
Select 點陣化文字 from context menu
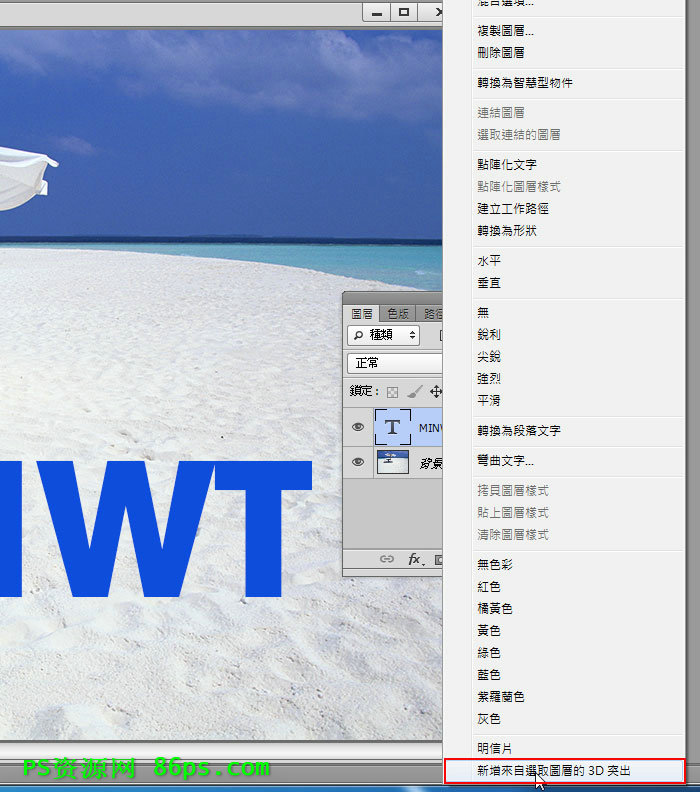click(x=507, y=164)
